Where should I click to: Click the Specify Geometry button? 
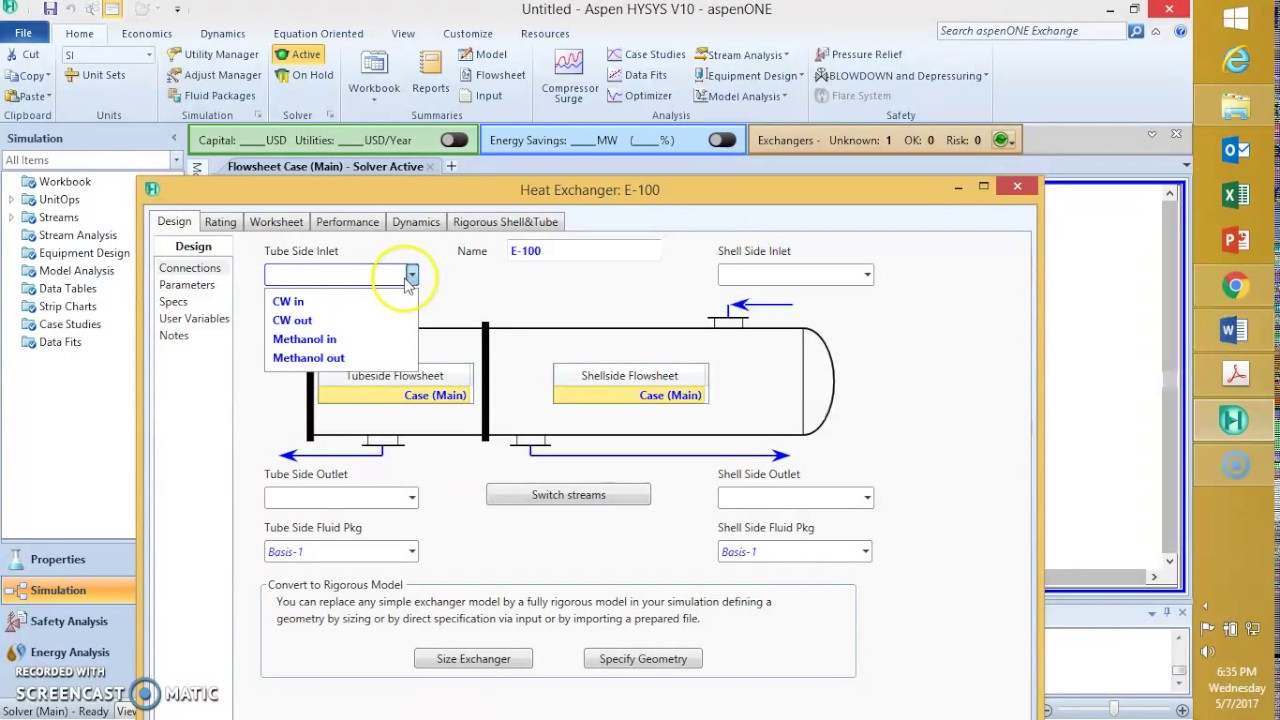[643, 659]
